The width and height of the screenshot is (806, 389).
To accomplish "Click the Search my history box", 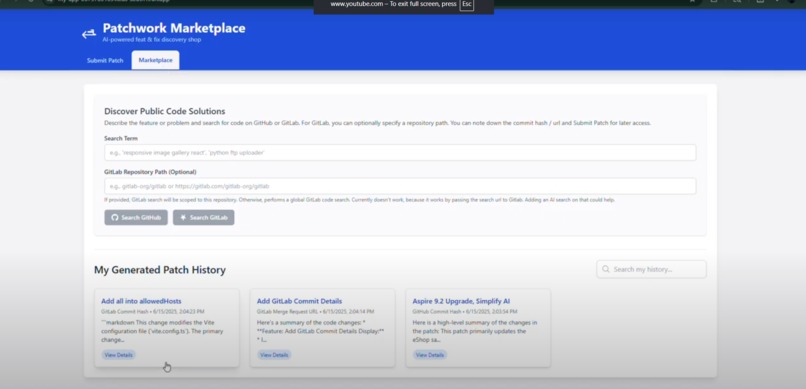I will (651, 269).
